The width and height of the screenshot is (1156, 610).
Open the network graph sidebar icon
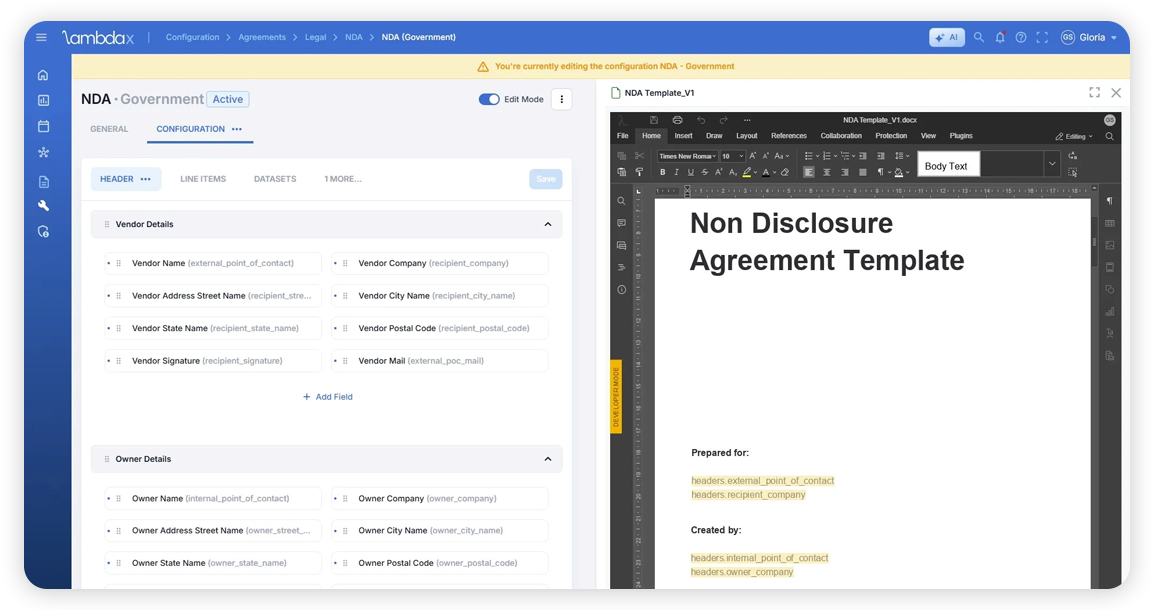[x=43, y=153]
